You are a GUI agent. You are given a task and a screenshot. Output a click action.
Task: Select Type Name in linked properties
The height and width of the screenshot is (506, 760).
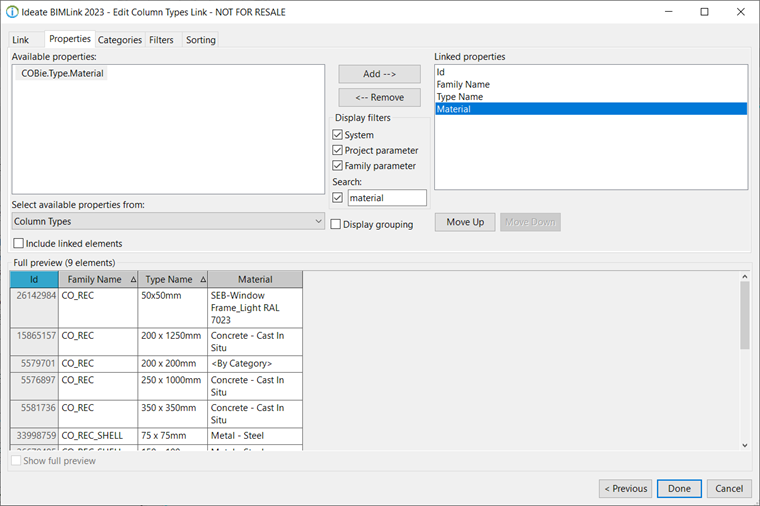(x=591, y=96)
